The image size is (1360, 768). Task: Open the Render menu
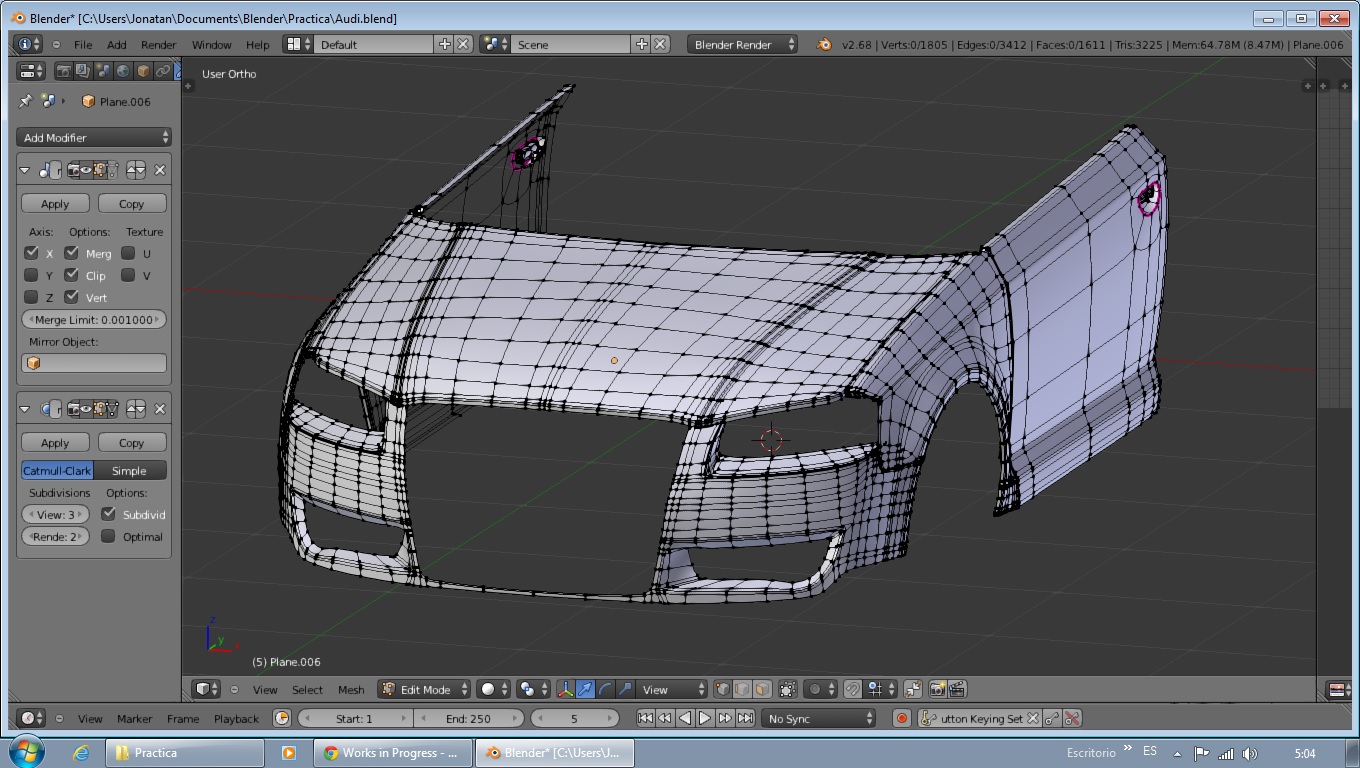coord(158,45)
